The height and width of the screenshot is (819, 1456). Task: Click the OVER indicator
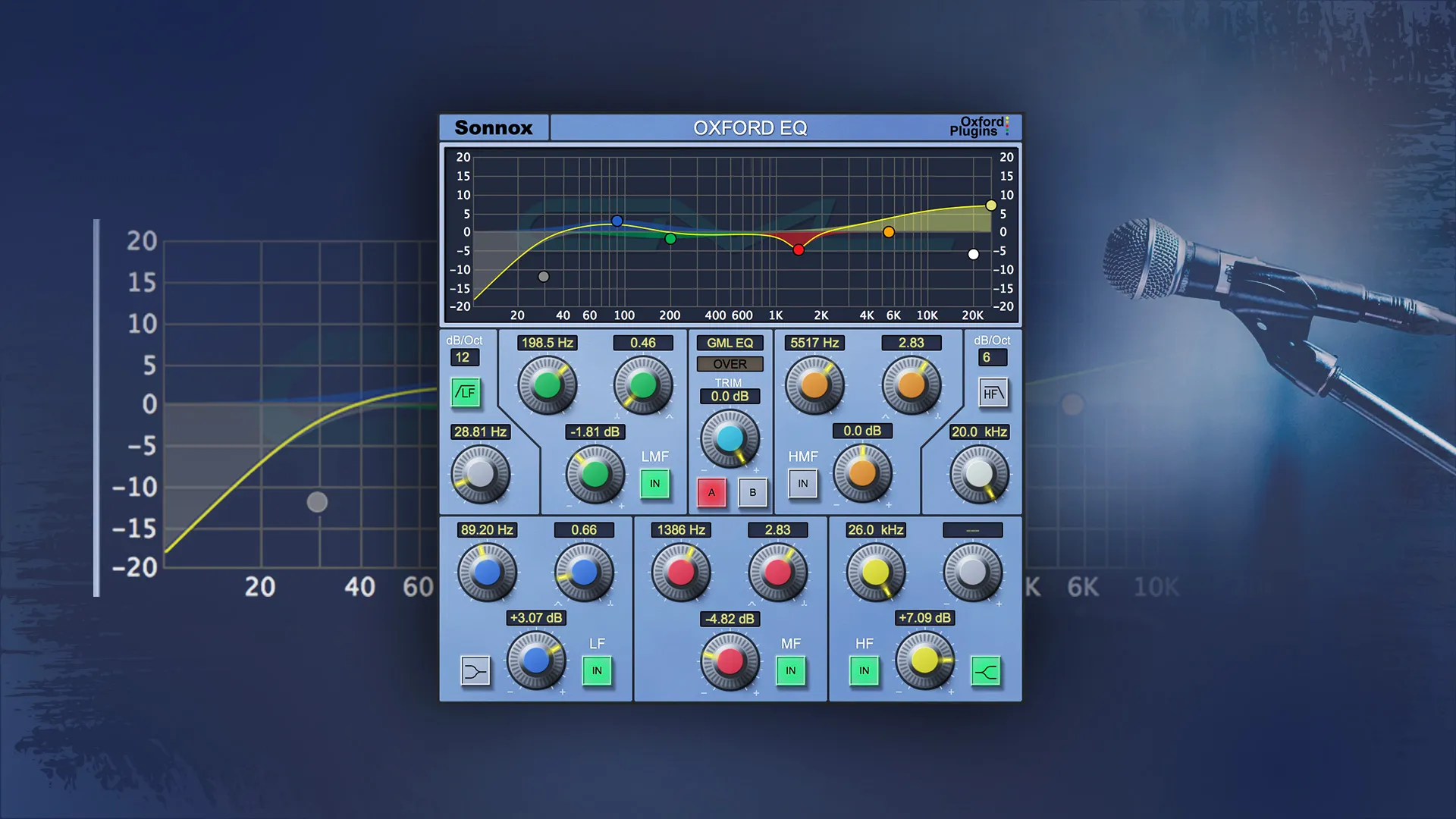(x=730, y=365)
